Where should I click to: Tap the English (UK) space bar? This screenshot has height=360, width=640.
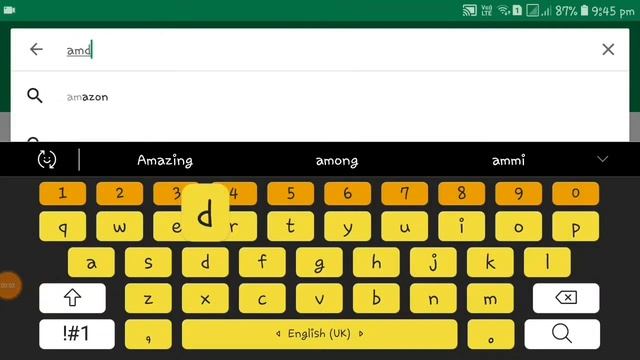(x=320, y=334)
